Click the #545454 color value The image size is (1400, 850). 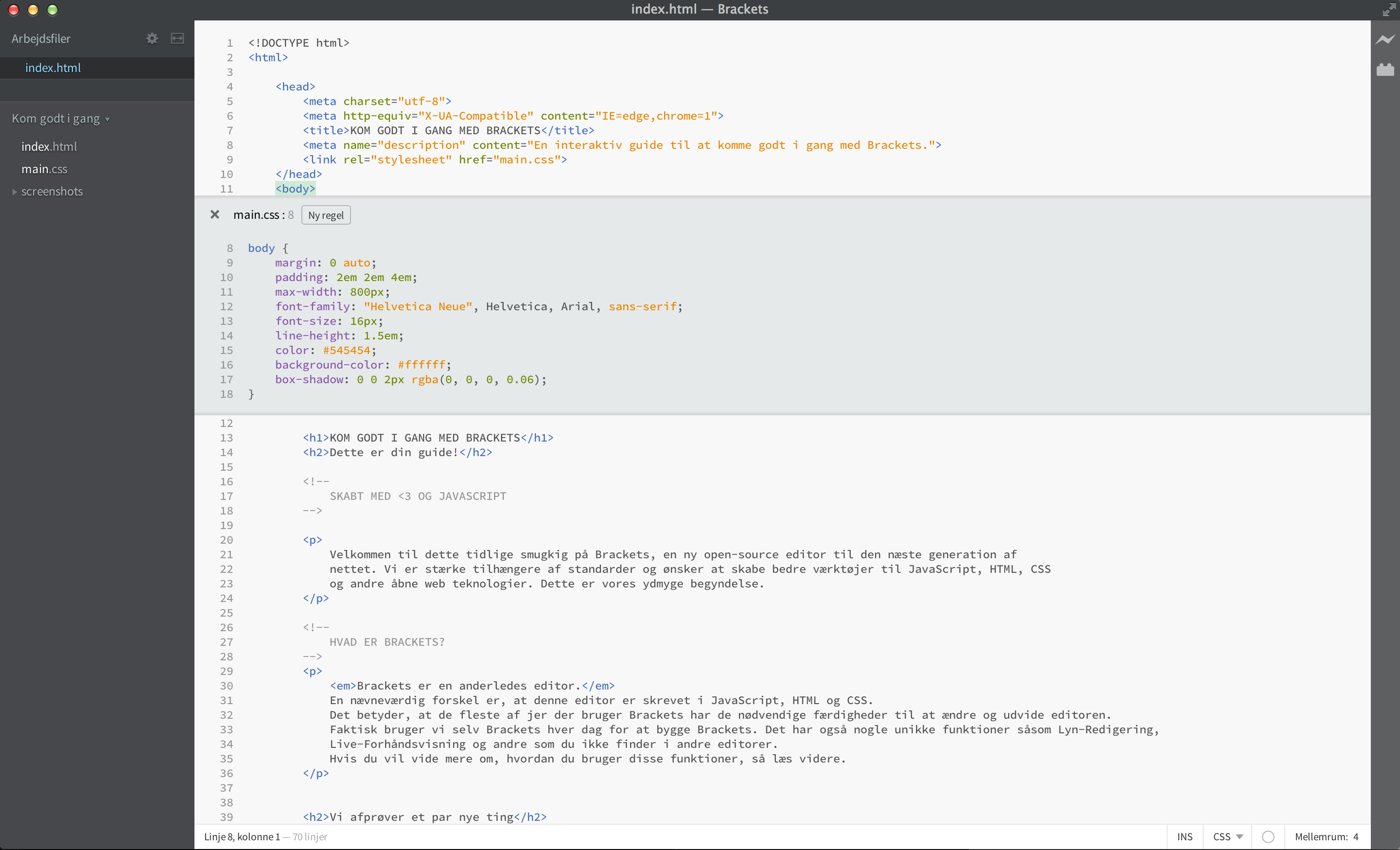(x=346, y=351)
